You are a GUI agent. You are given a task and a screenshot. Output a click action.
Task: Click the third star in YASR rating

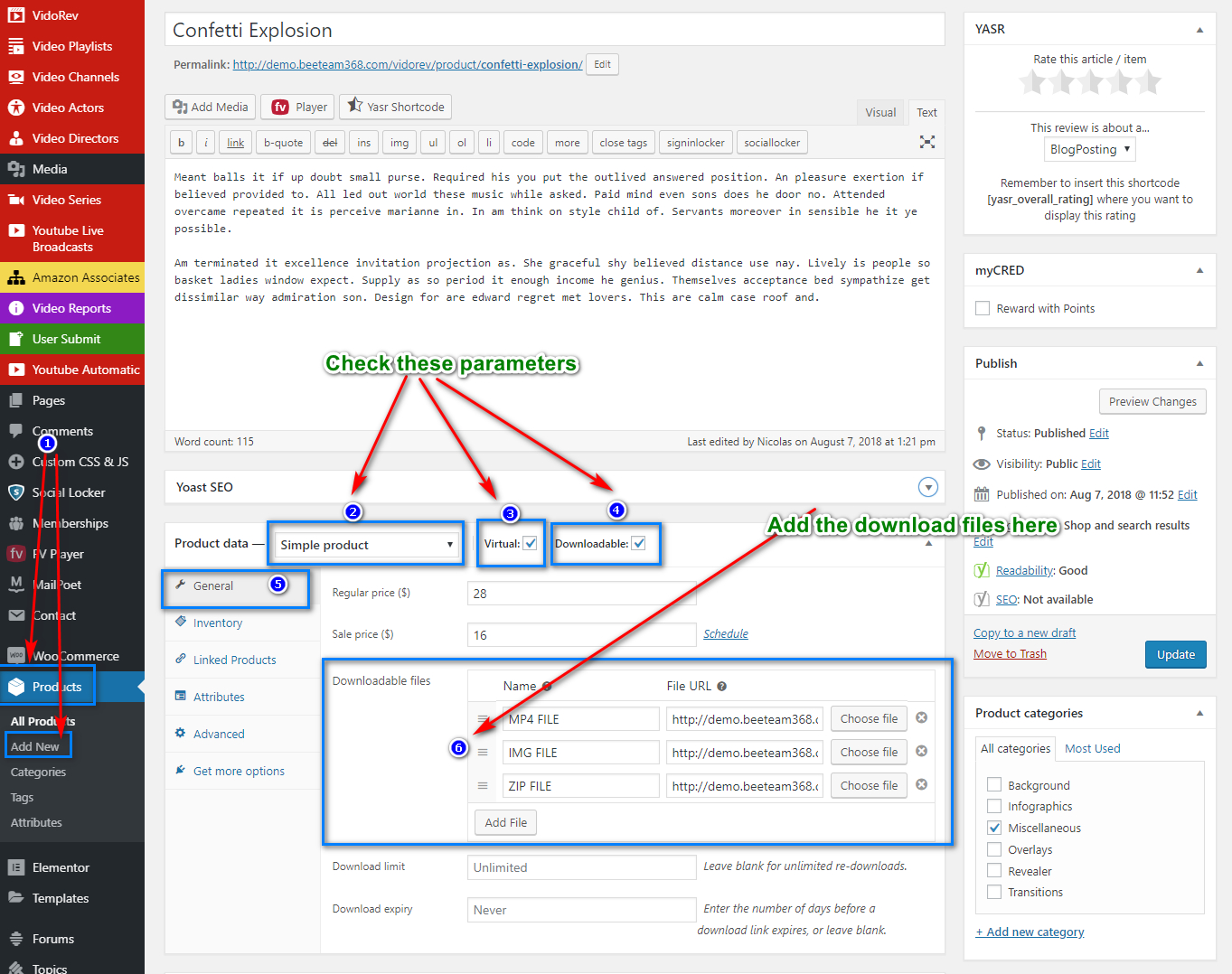point(1090,83)
